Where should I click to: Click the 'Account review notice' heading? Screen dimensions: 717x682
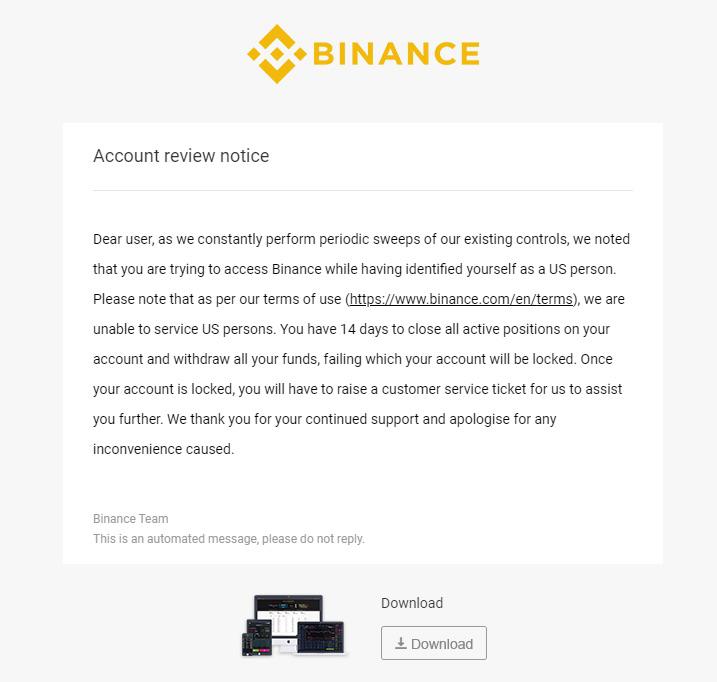coord(181,156)
